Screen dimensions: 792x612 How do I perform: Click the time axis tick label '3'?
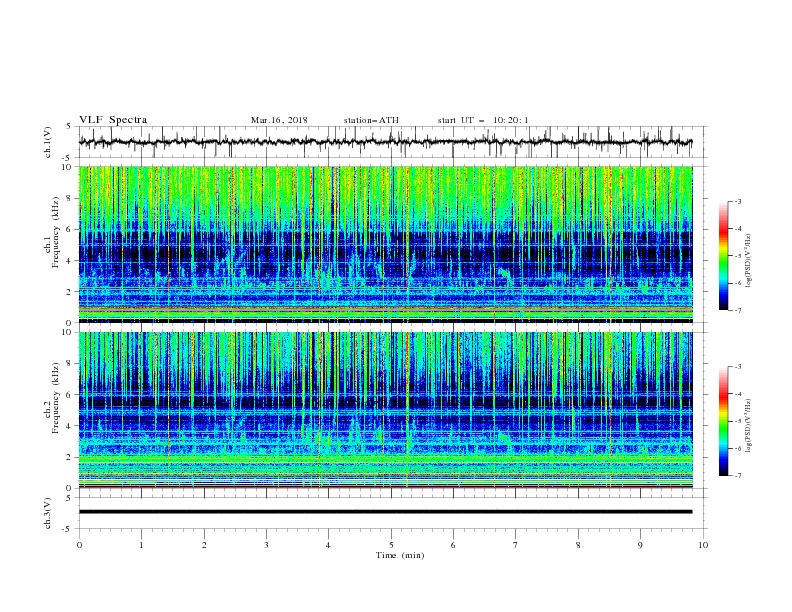click(x=266, y=545)
